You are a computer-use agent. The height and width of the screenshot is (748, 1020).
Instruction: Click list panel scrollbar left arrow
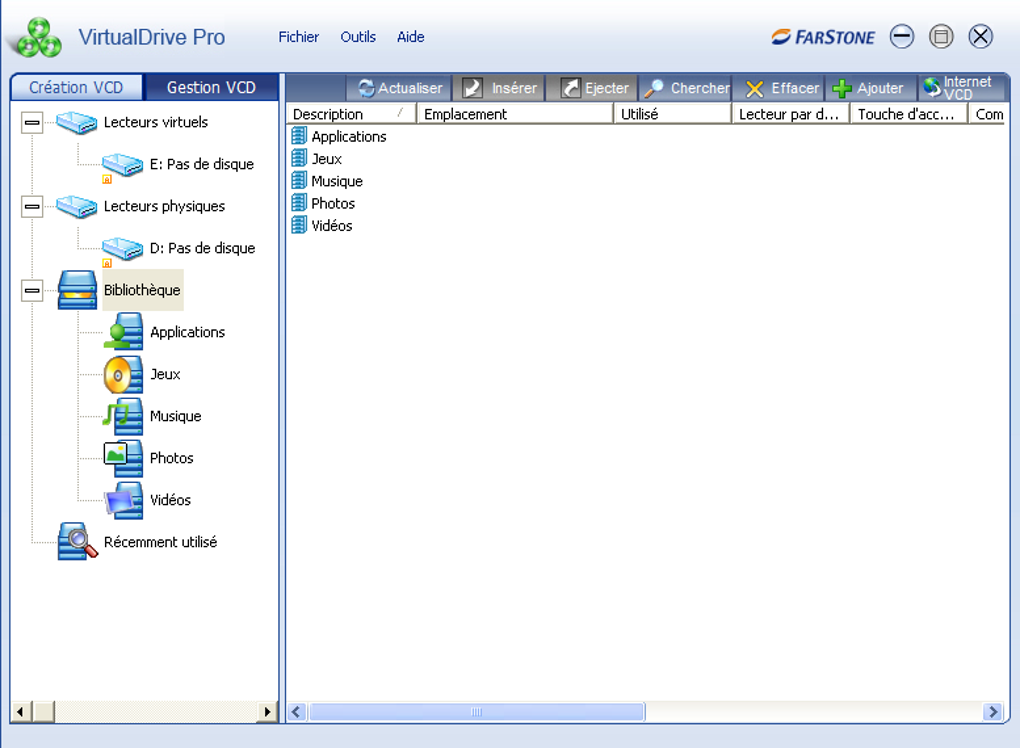[297, 712]
